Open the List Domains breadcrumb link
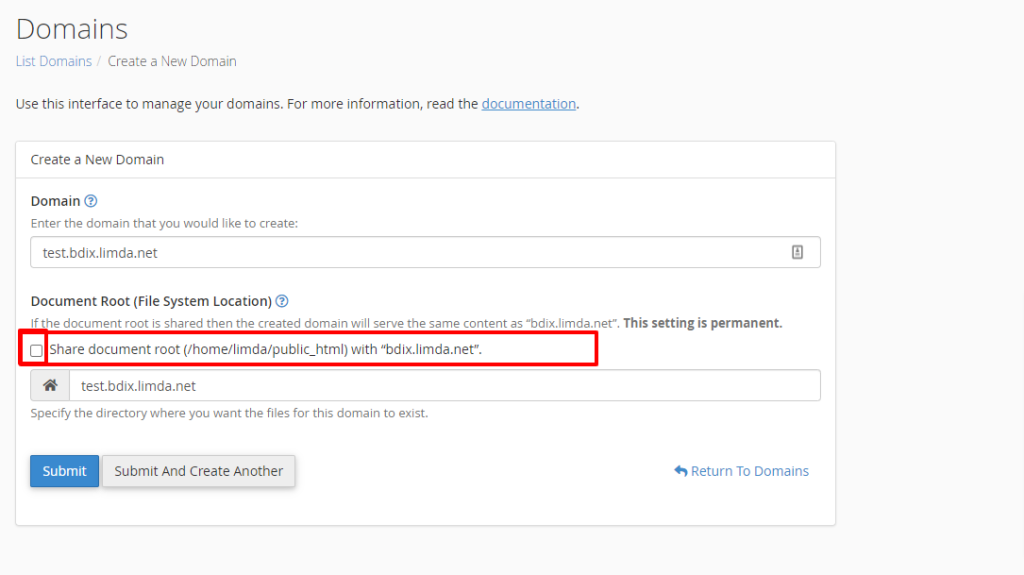Viewport: 1024px width, 575px height. point(54,61)
